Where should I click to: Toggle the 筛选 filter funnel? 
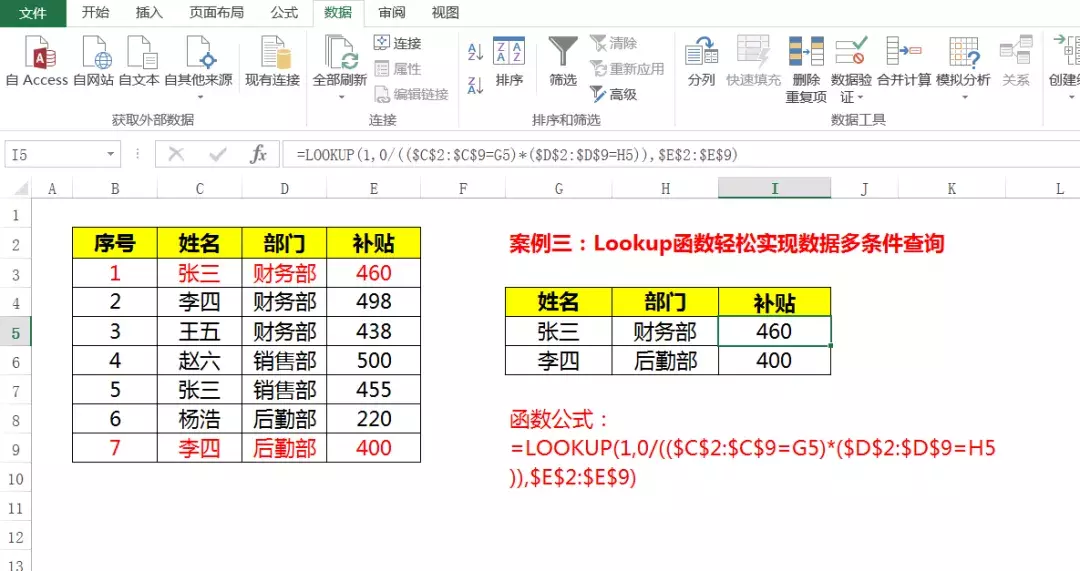pyautogui.click(x=563, y=63)
